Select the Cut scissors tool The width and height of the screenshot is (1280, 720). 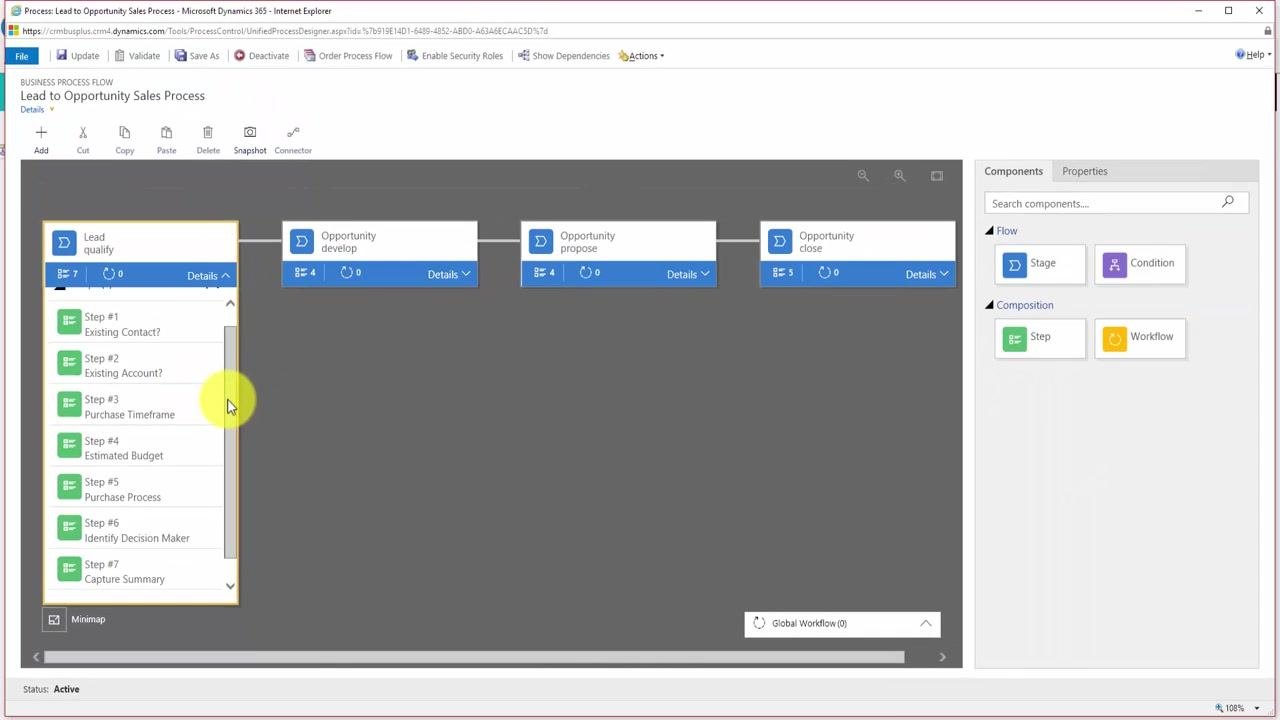(x=83, y=132)
